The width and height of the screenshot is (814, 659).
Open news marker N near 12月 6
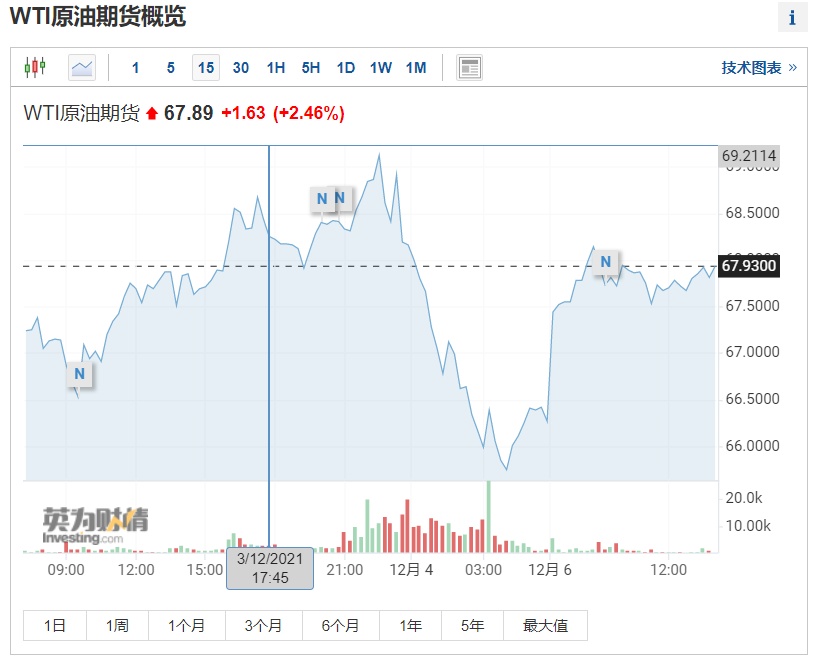(605, 263)
